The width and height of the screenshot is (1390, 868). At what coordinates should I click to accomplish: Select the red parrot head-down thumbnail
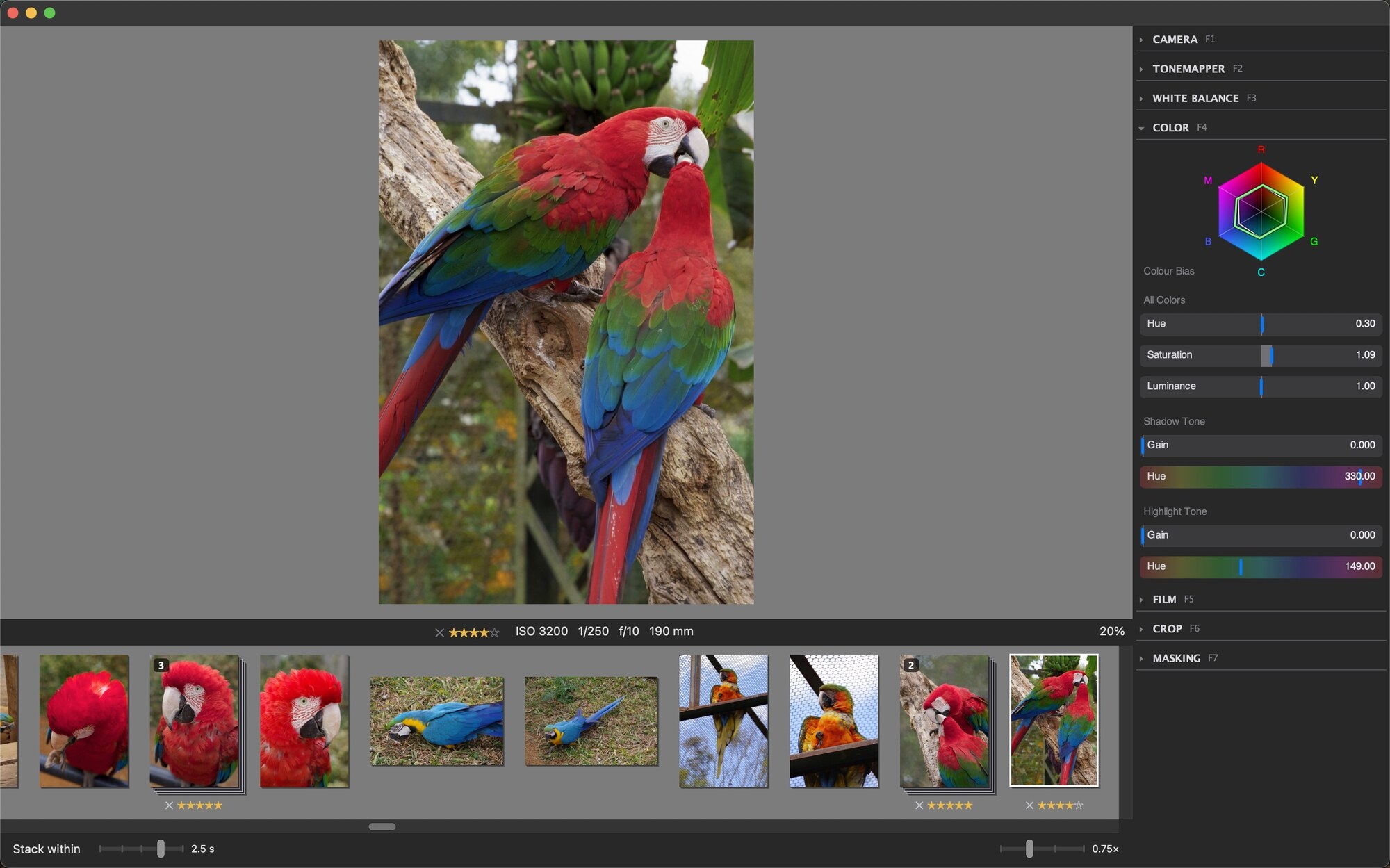click(84, 721)
